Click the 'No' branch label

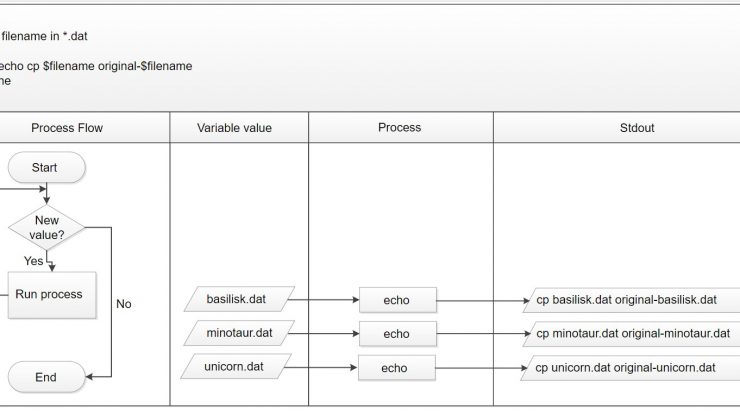[x=124, y=304]
